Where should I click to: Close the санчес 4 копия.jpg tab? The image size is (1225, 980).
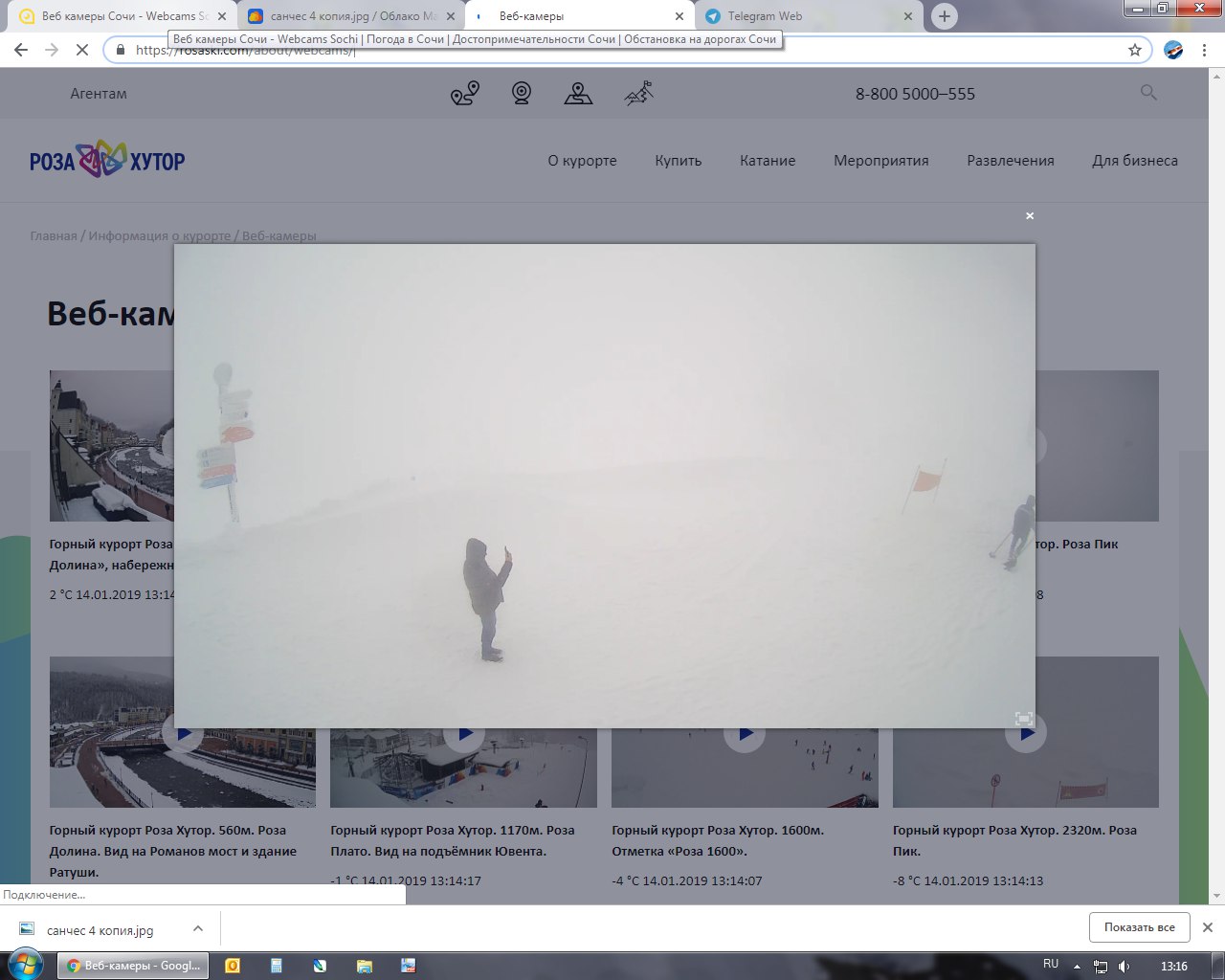[451, 16]
